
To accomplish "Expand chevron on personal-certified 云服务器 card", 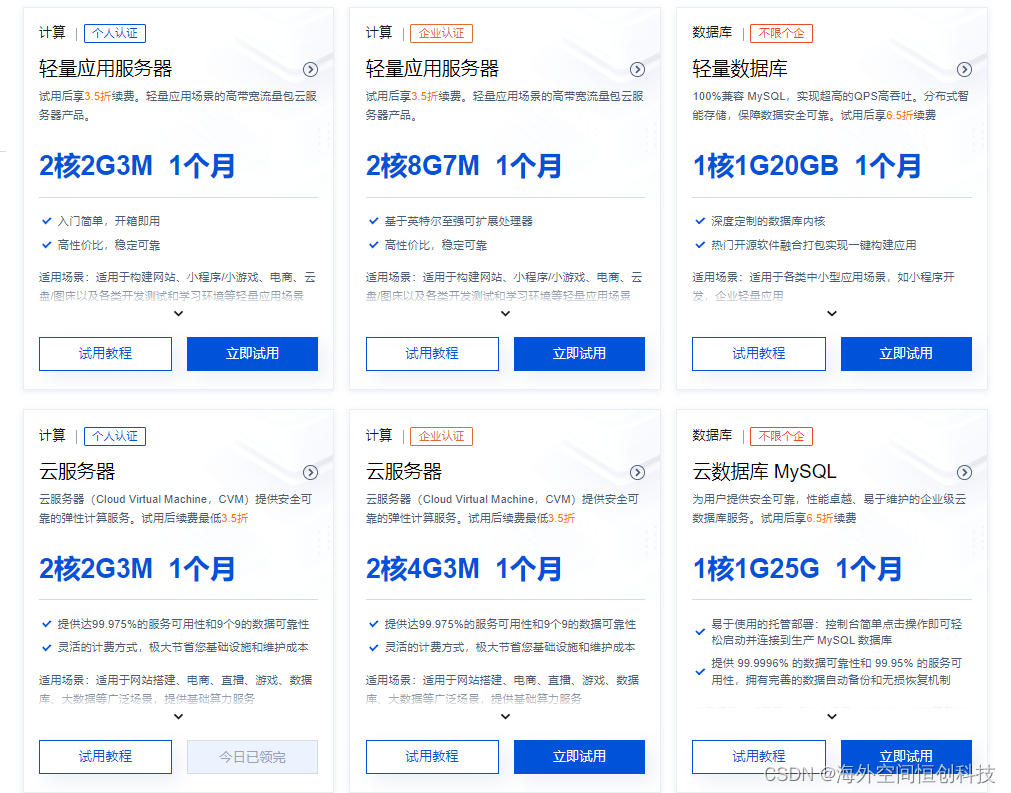I will point(179,716).
